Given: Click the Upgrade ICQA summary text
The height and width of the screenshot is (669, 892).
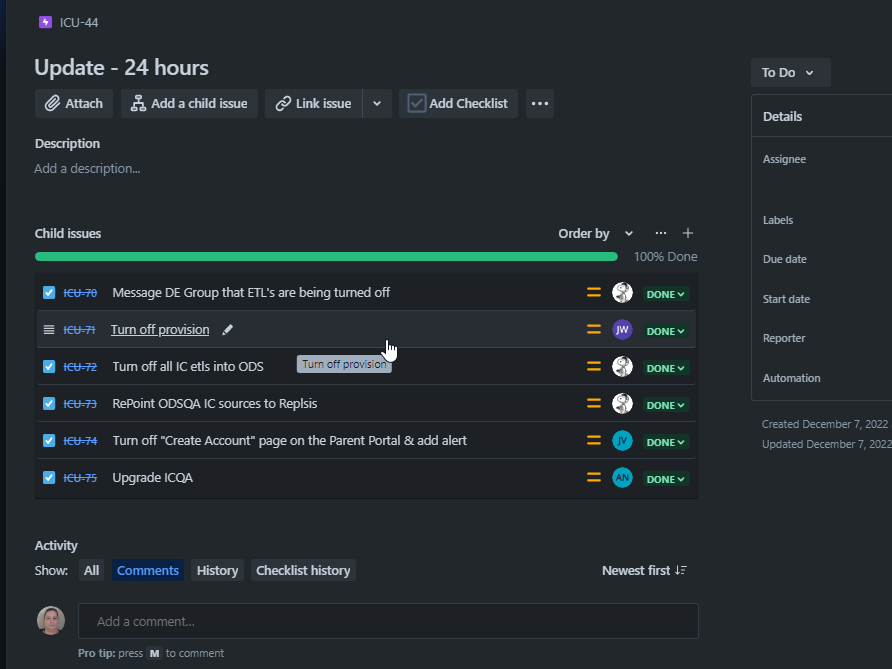Looking at the screenshot, I should 152,477.
